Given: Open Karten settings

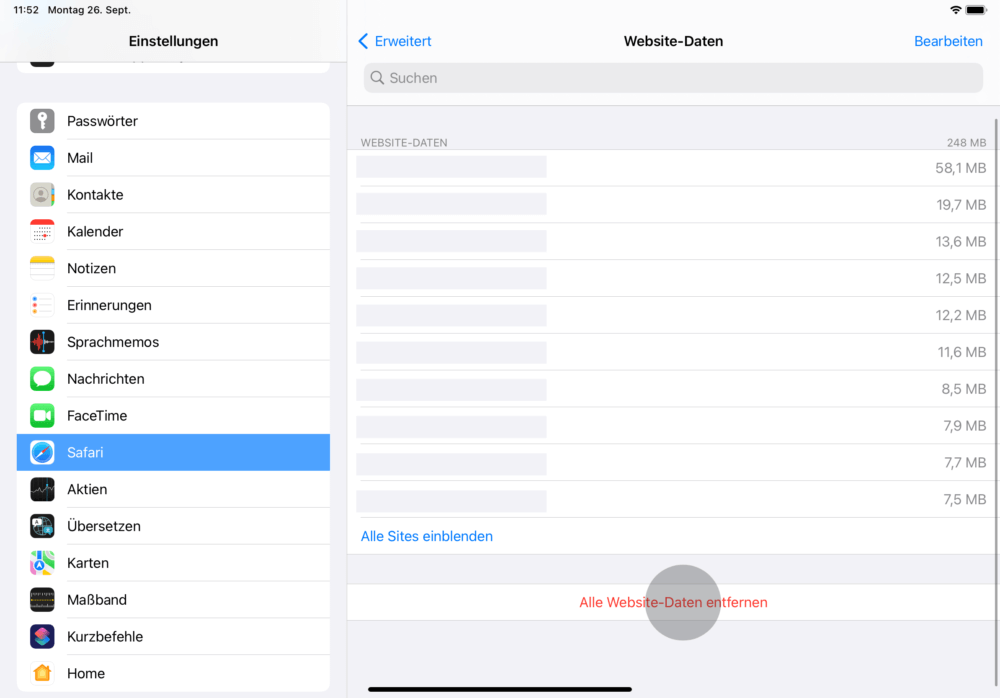Looking at the screenshot, I should click(x=173, y=563).
